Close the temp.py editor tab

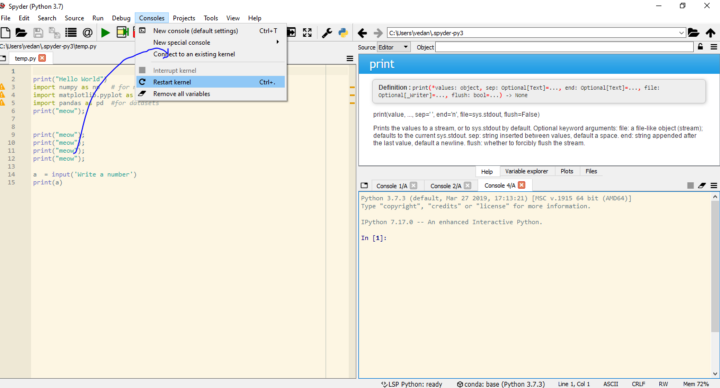[x=42, y=58]
